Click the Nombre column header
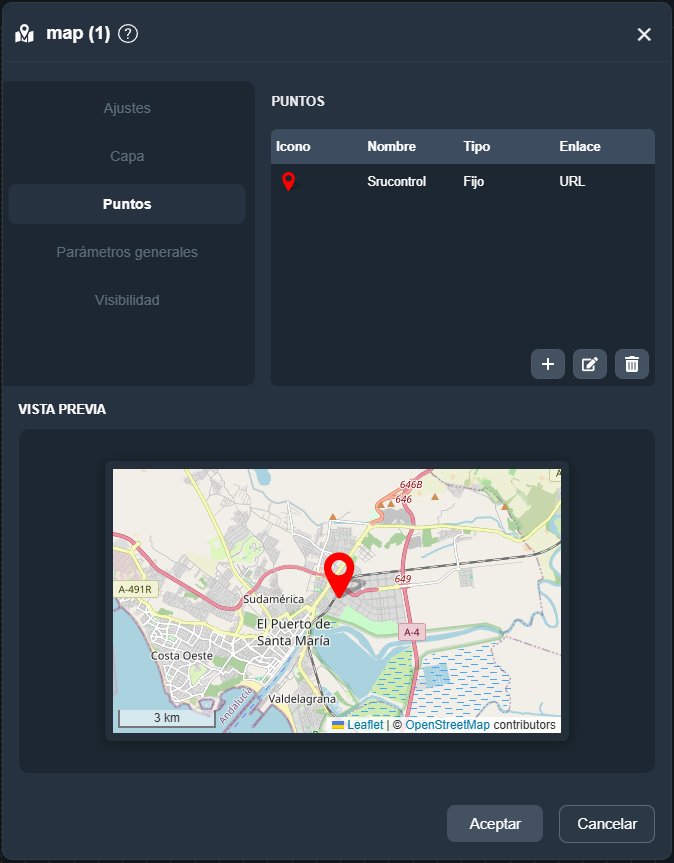The image size is (674, 863). [391, 147]
